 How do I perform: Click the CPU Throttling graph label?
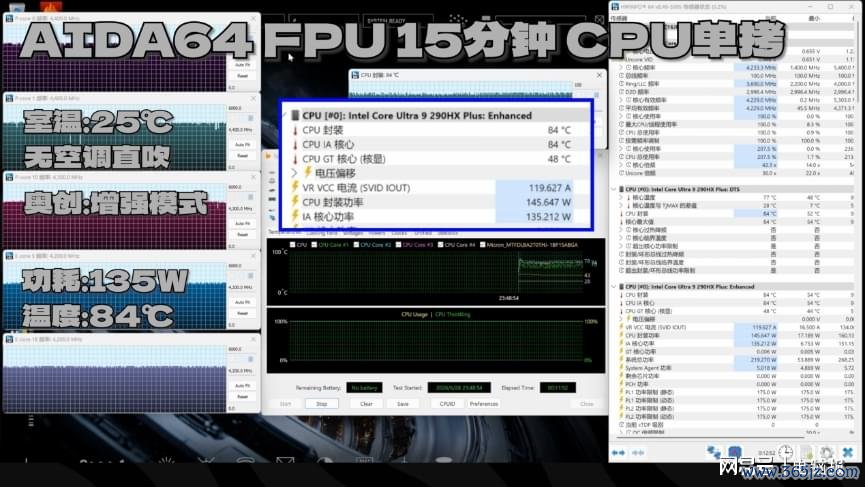[452, 314]
